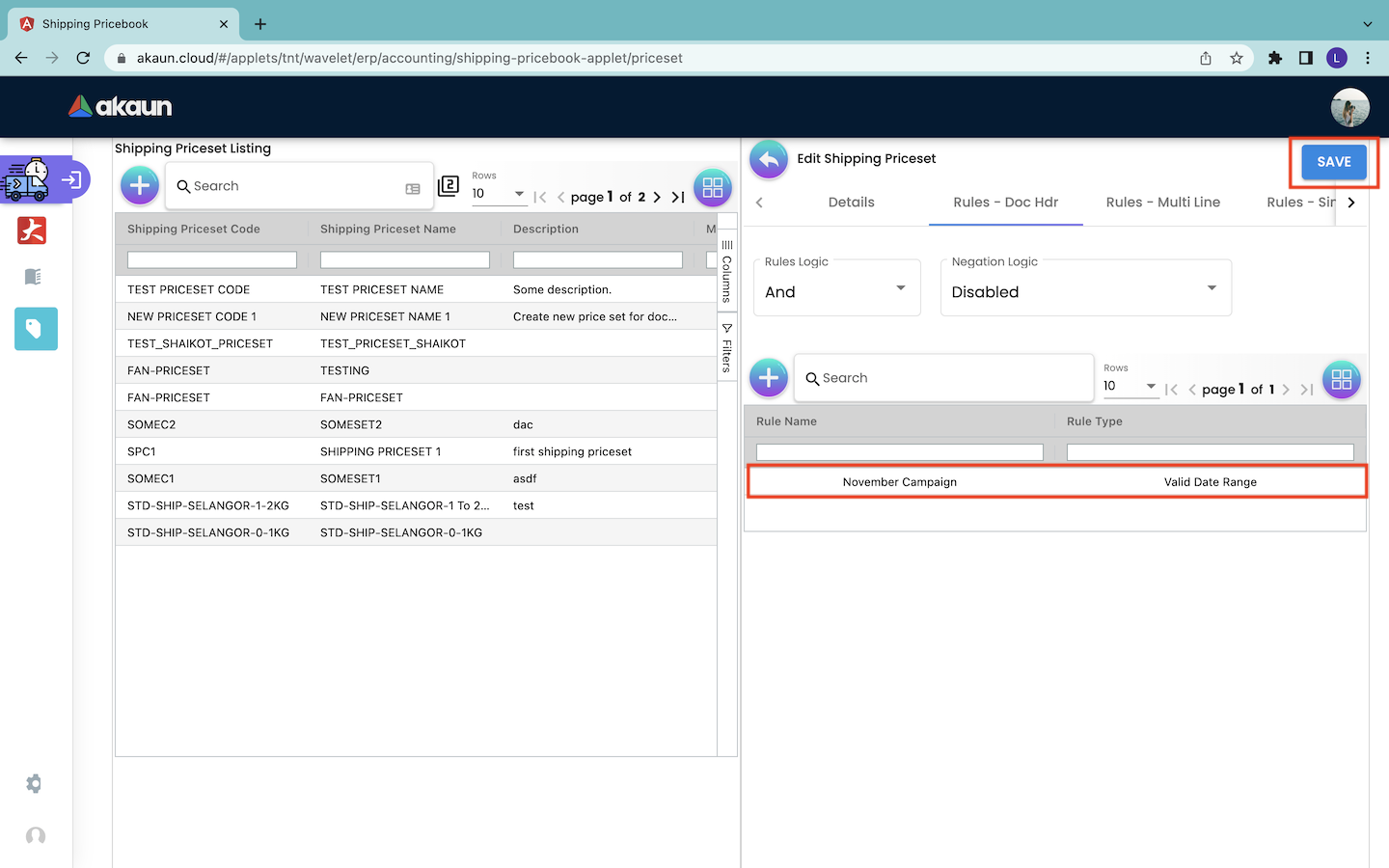
Task: Click the add priceset plus button
Action: tap(140, 186)
